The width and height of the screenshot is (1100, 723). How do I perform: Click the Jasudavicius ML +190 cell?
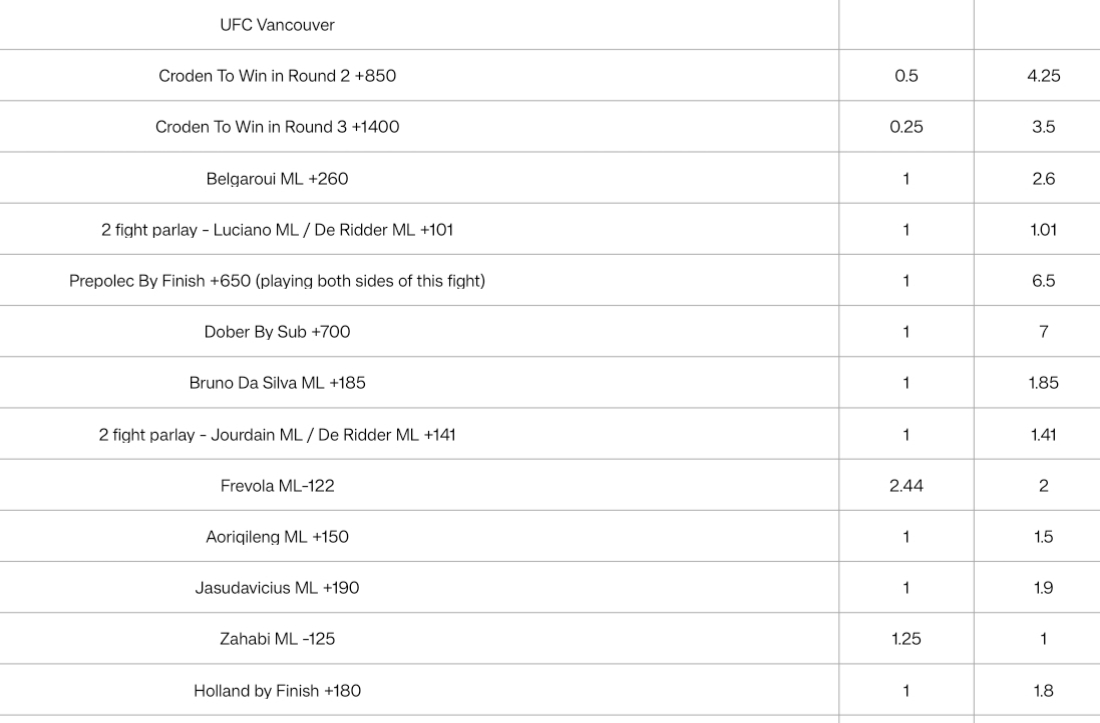tap(277, 588)
